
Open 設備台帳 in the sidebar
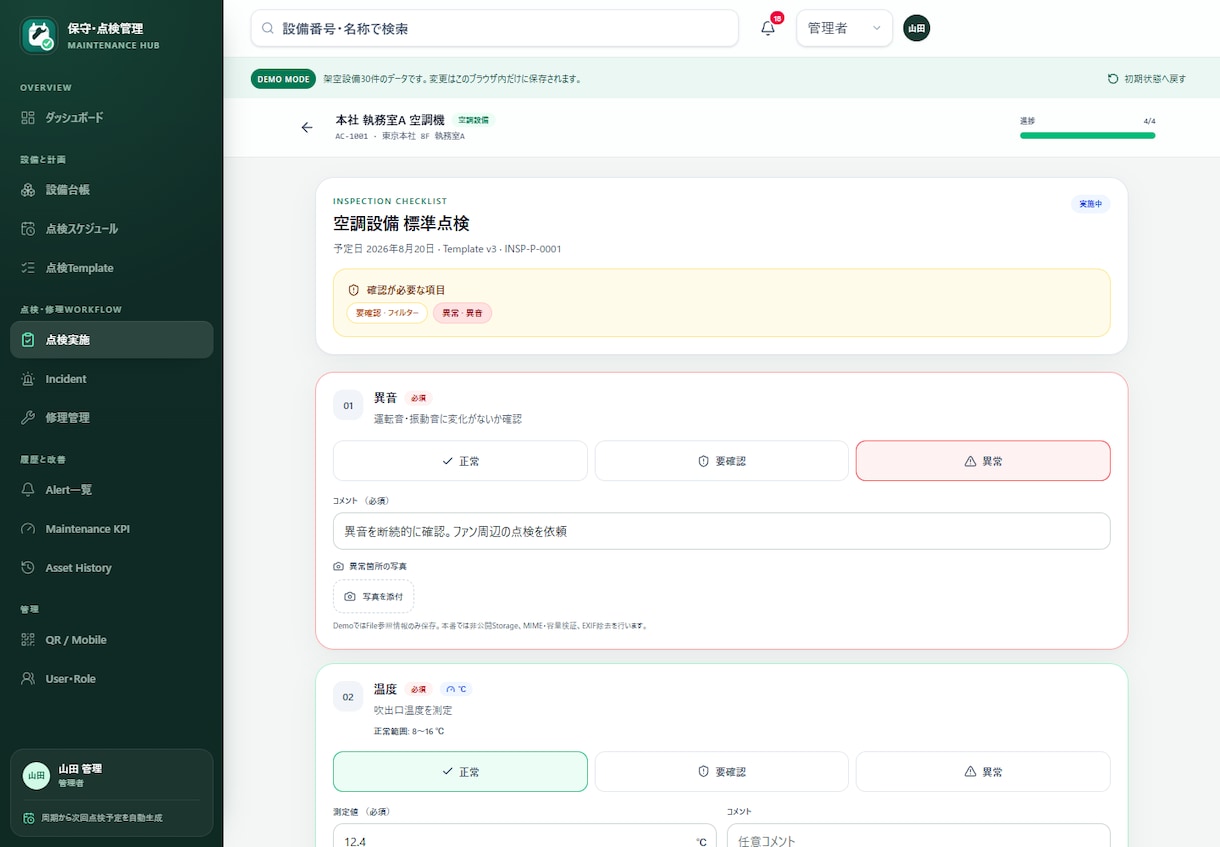(x=112, y=190)
